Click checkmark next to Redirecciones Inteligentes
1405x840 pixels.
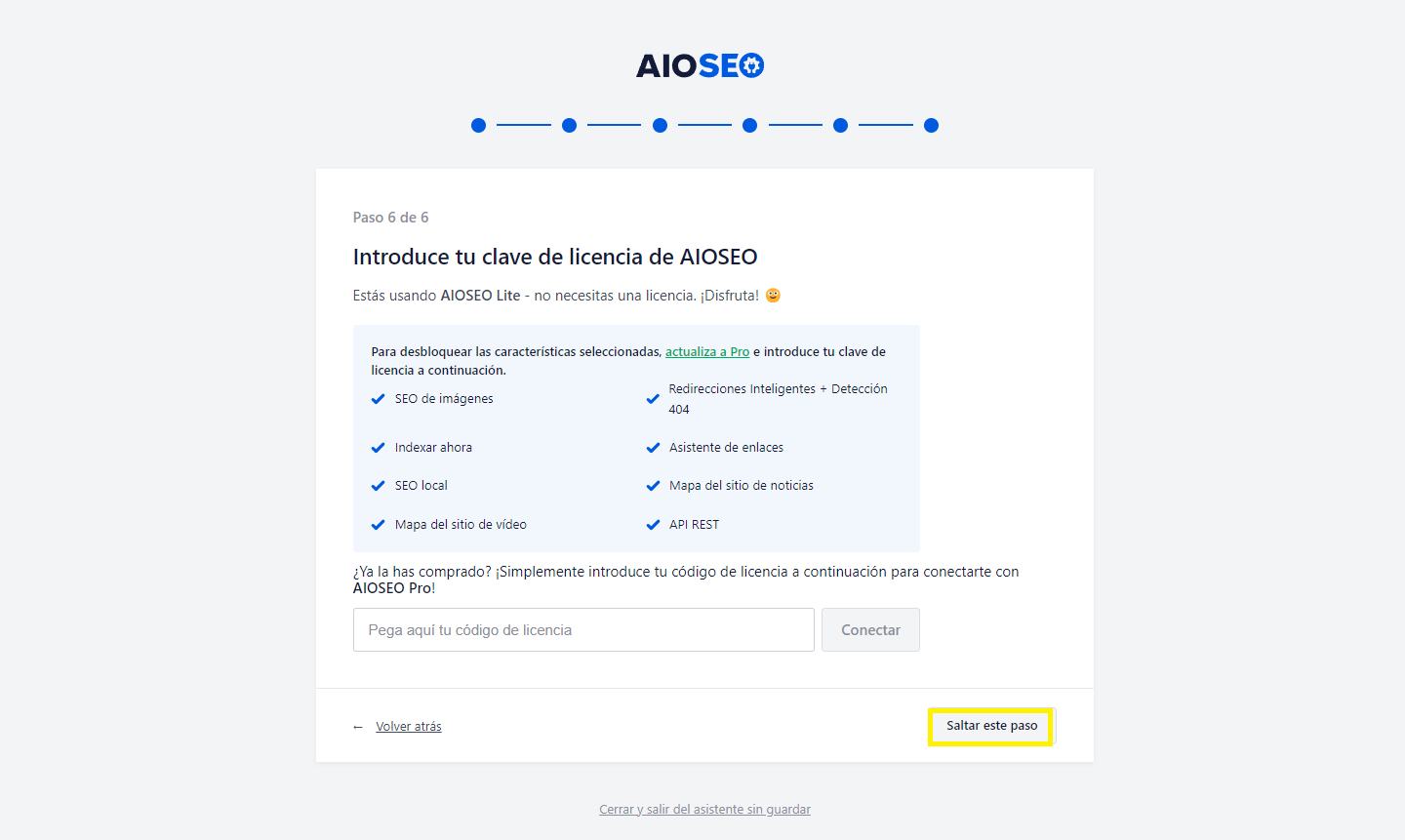tap(653, 399)
